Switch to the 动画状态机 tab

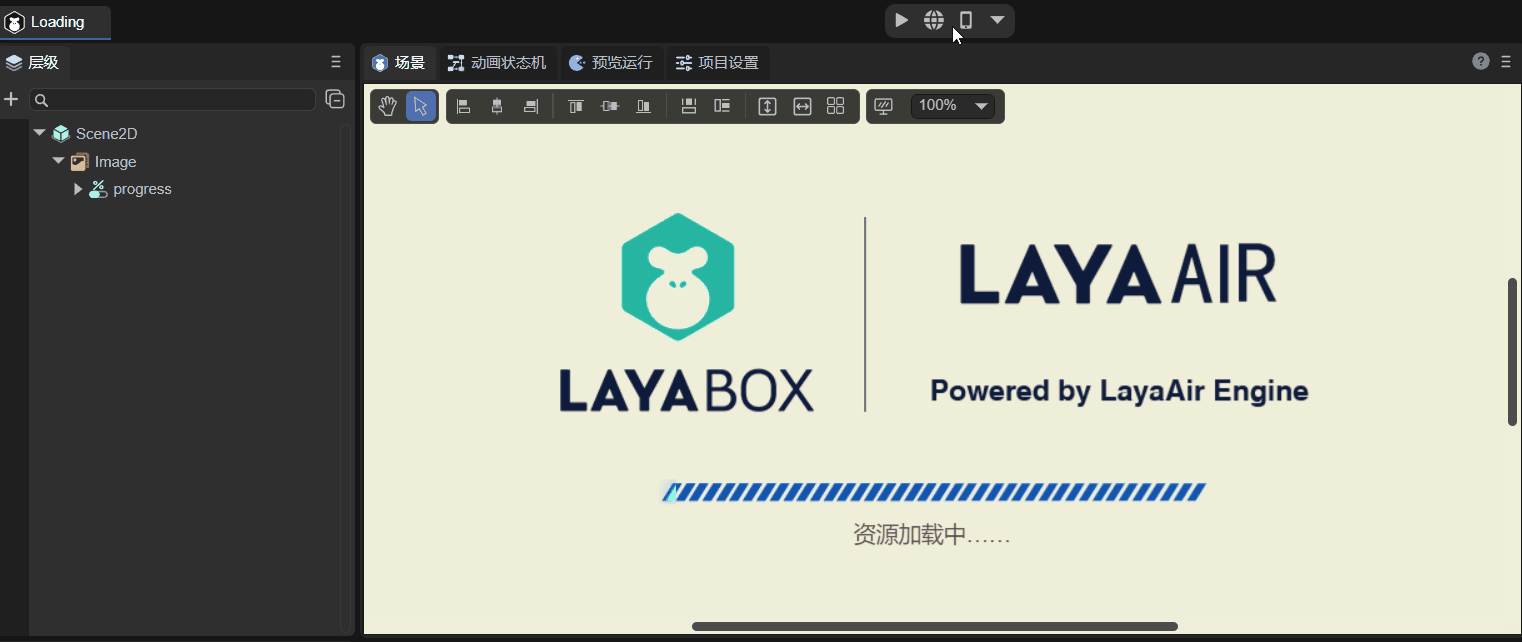tap(497, 63)
